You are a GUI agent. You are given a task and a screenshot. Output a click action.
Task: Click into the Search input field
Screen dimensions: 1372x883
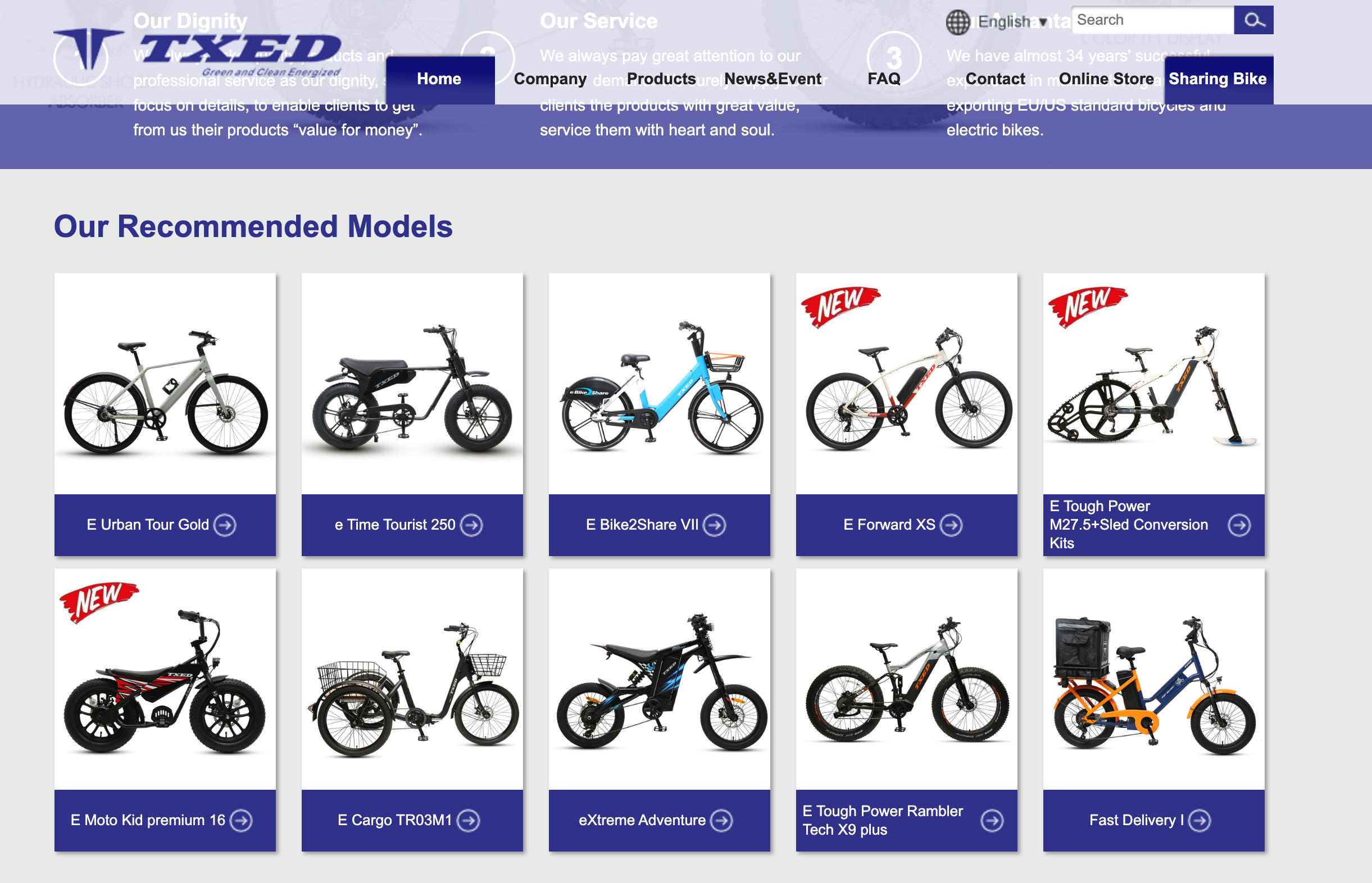tap(1152, 20)
